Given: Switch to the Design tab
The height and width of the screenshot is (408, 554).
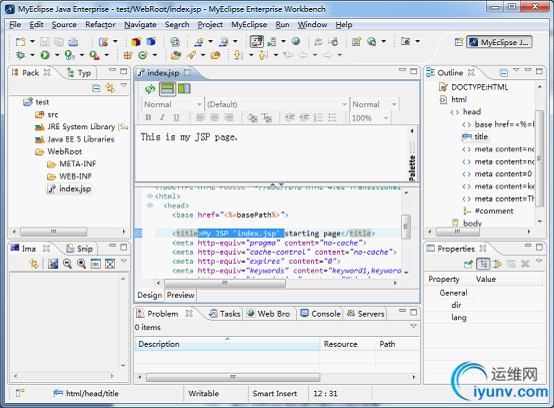Looking at the screenshot, I should [149, 295].
